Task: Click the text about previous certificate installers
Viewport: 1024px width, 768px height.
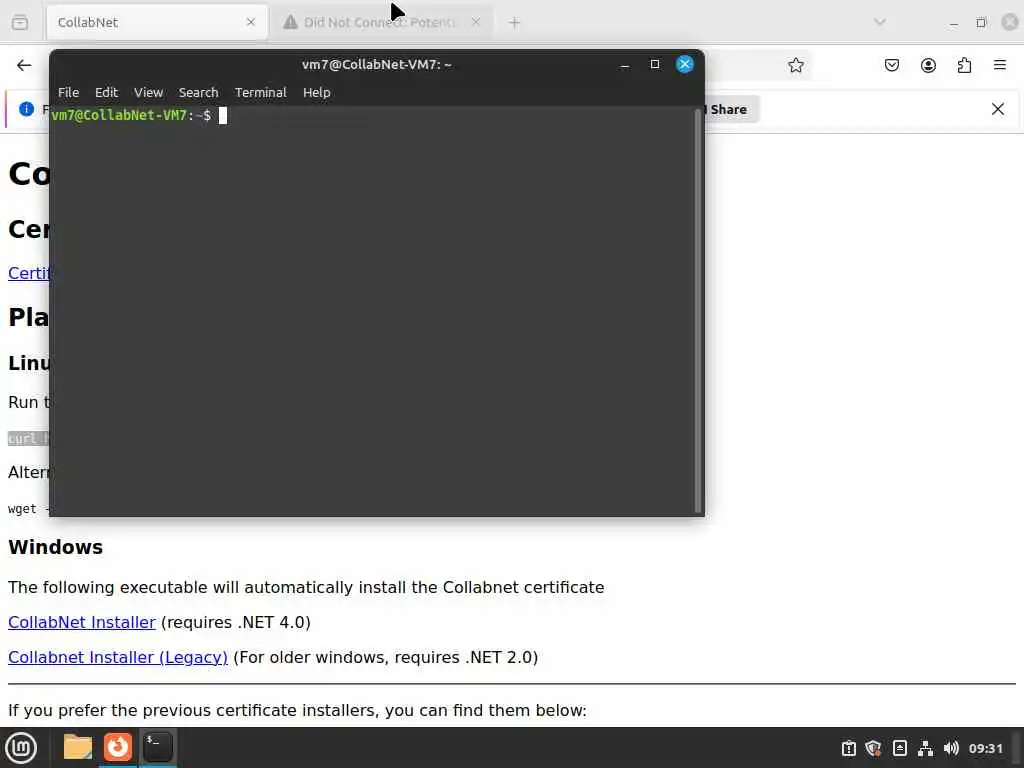Action: click(297, 710)
